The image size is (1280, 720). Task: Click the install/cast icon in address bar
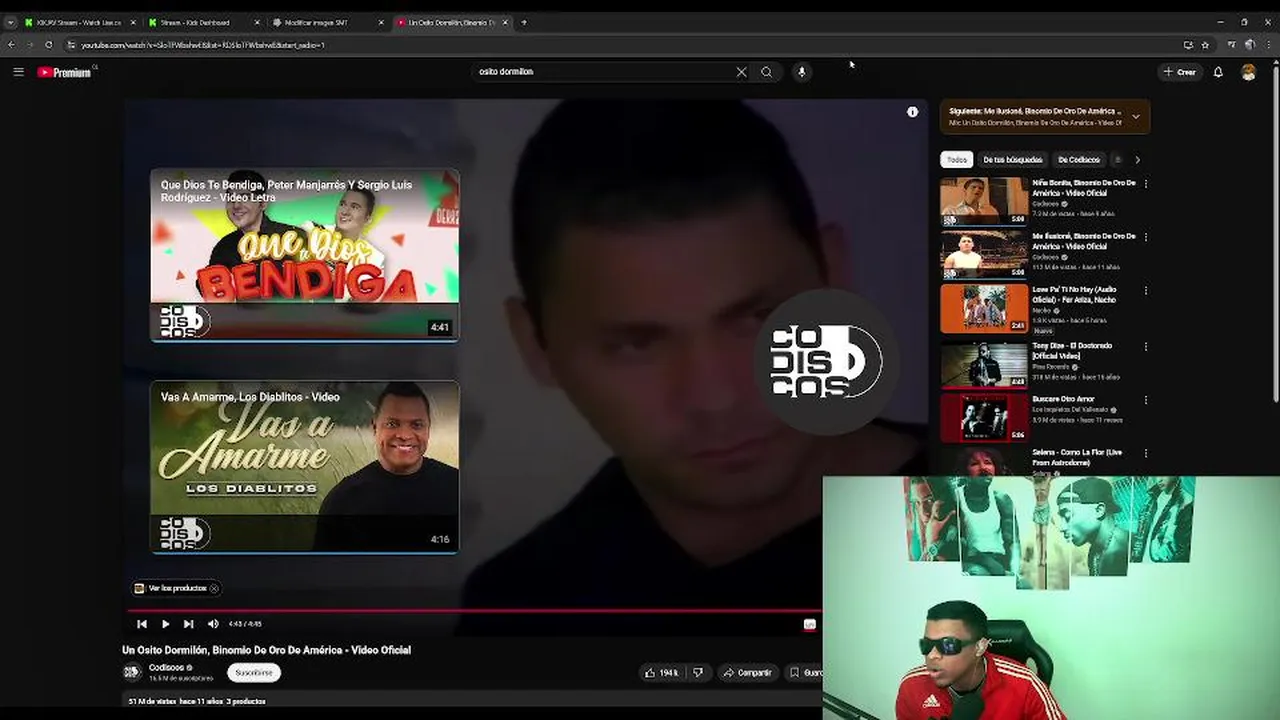[x=1188, y=45]
